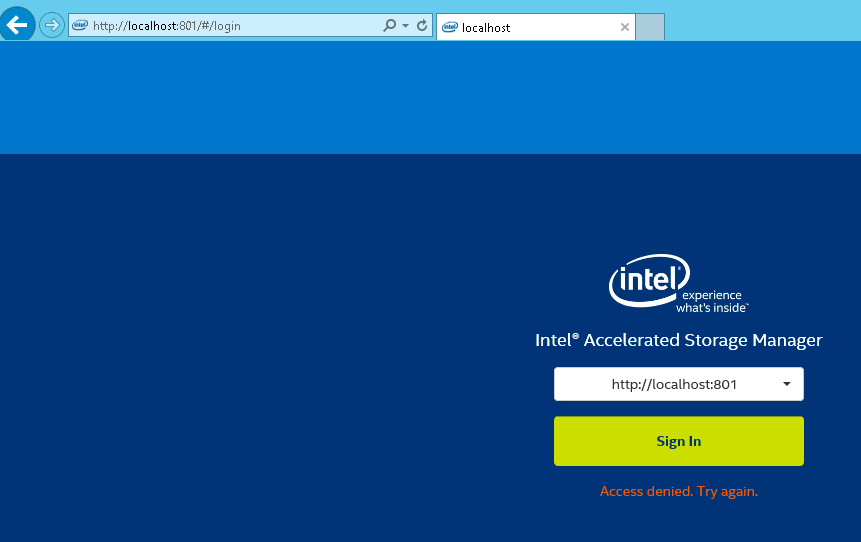Click the 'experience what's inside' tagline
This screenshot has height=542, width=861.
coord(711,302)
